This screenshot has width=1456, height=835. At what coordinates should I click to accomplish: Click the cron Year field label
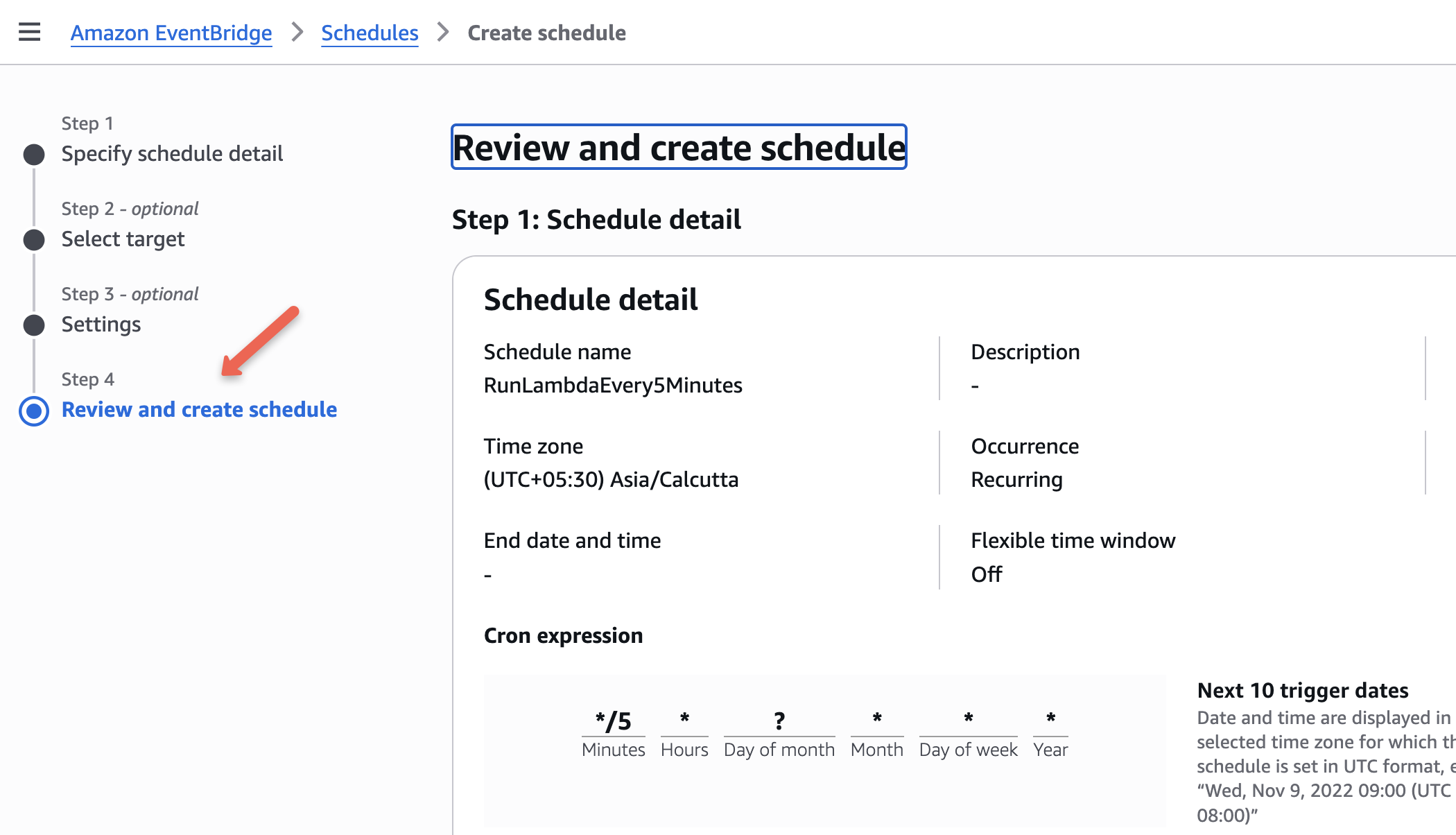click(1050, 750)
